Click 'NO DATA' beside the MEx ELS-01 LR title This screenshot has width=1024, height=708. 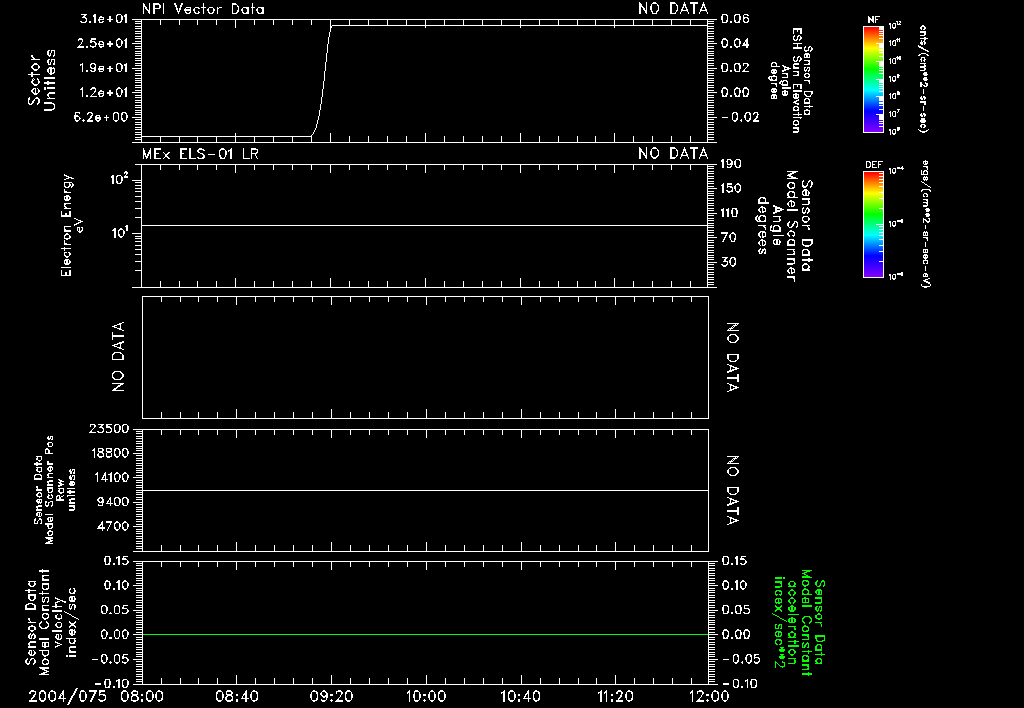[673, 153]
